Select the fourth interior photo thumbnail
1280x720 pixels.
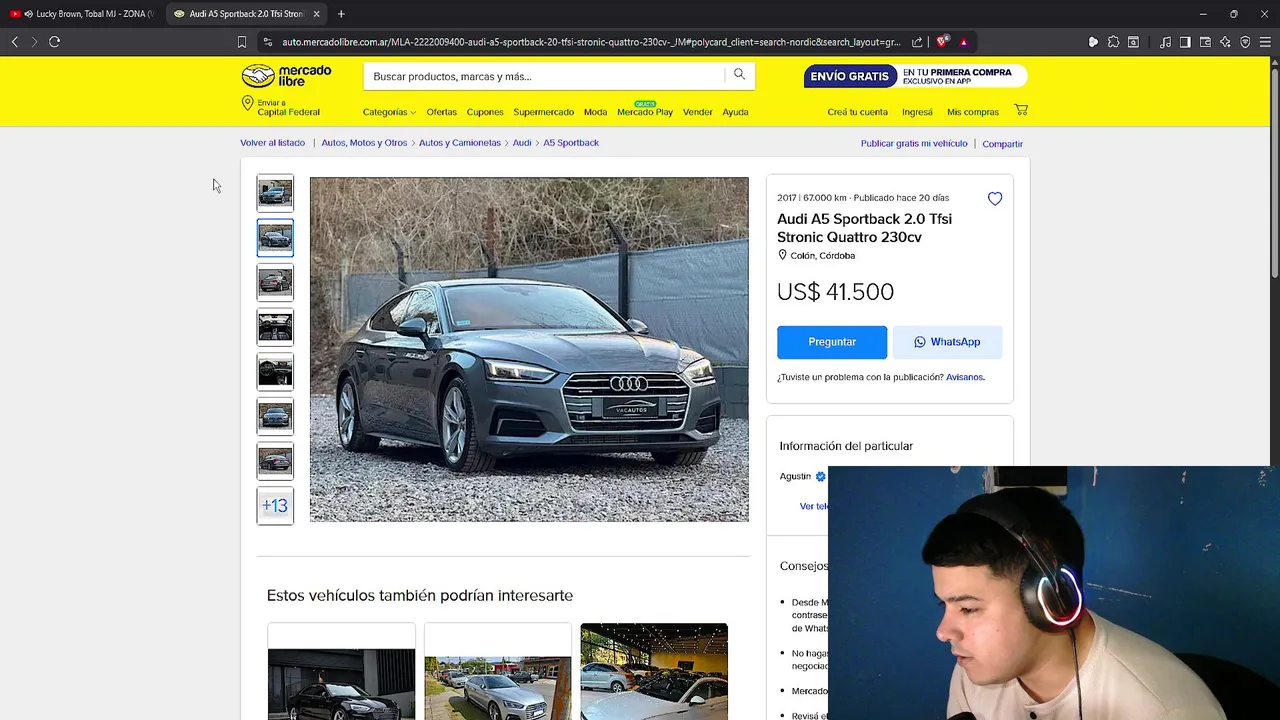point(275,327)
